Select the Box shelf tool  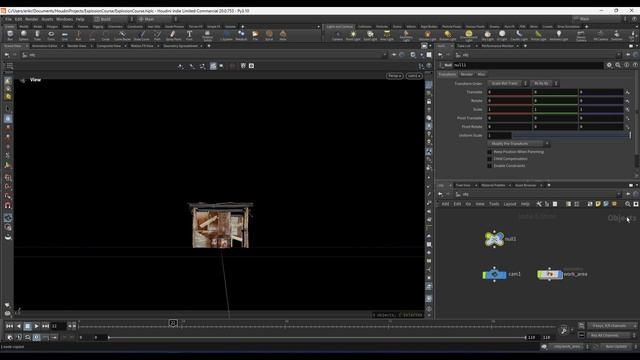10,36
